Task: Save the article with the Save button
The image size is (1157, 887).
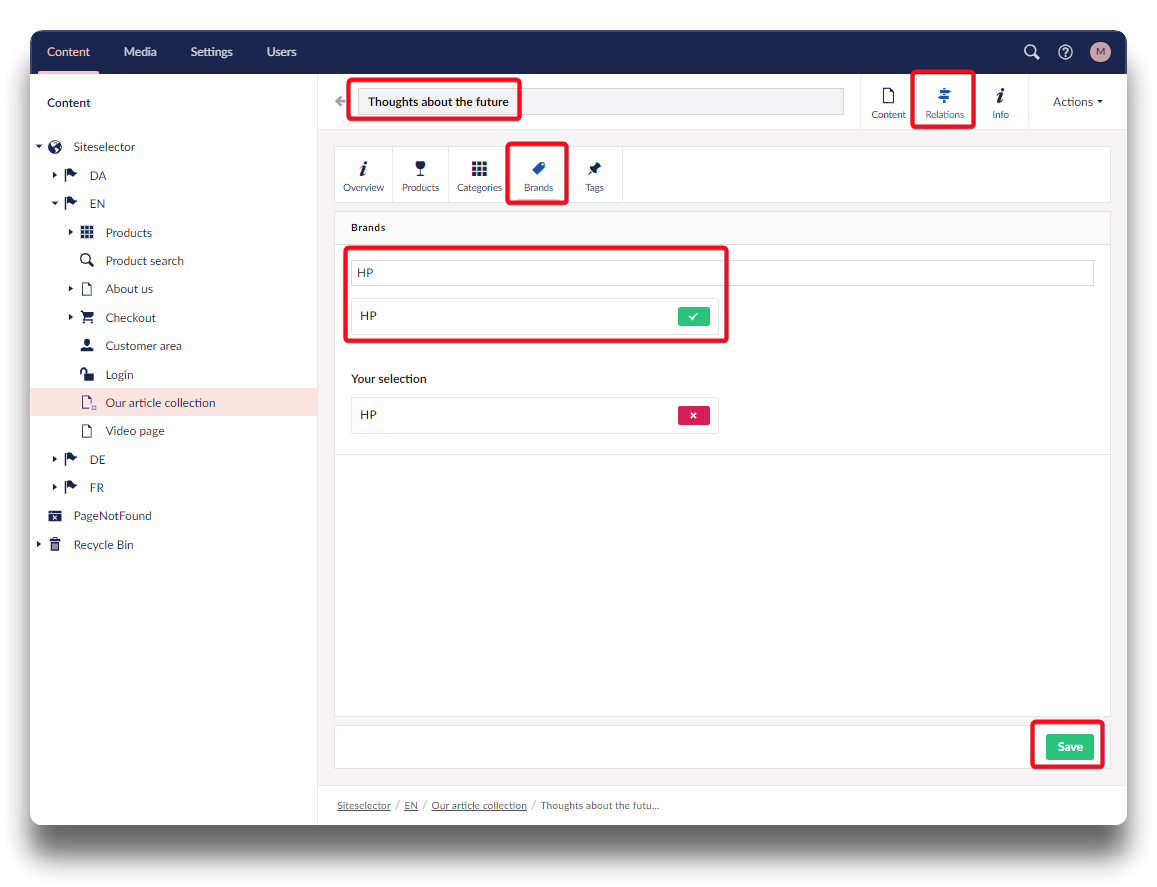Action: [x=1069, y=747]
